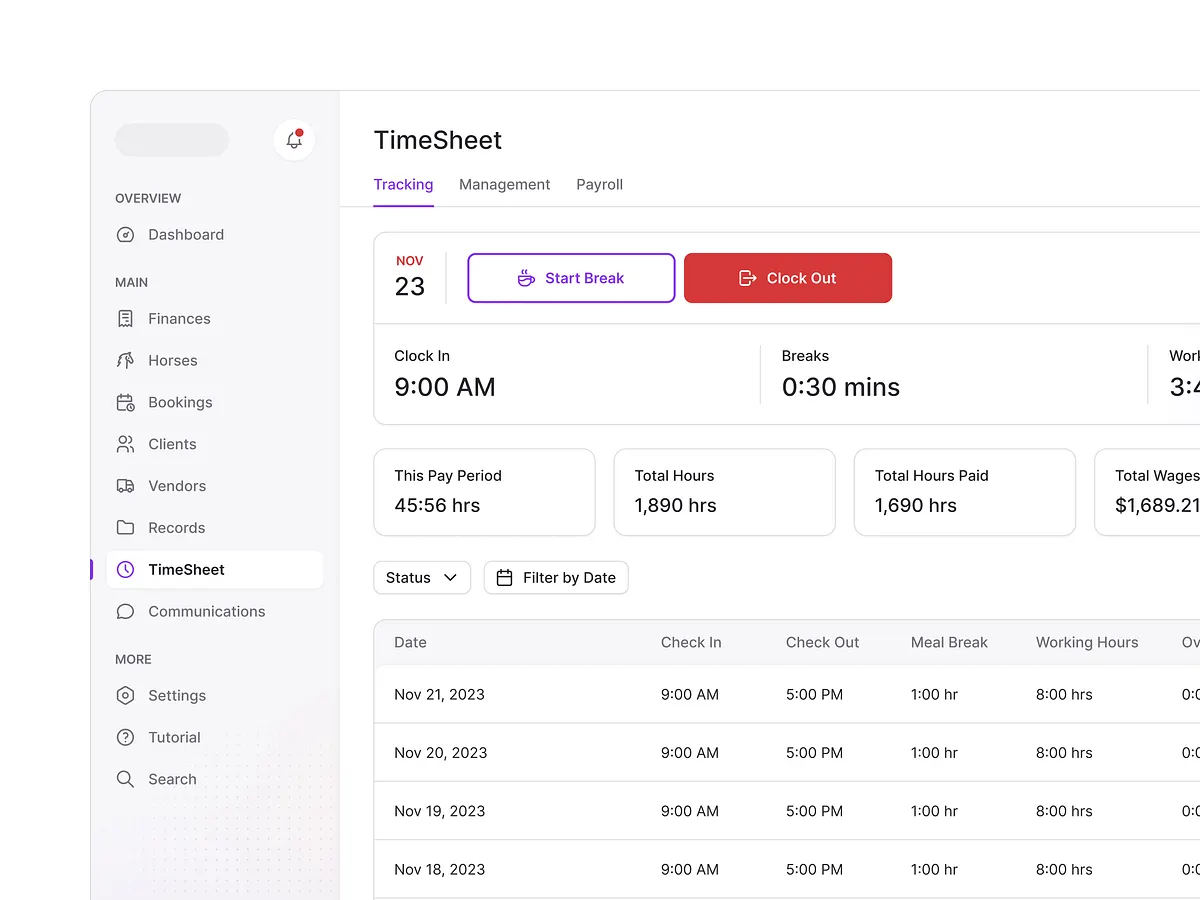Select the Horses sidebar icon

tap(125, 360)
